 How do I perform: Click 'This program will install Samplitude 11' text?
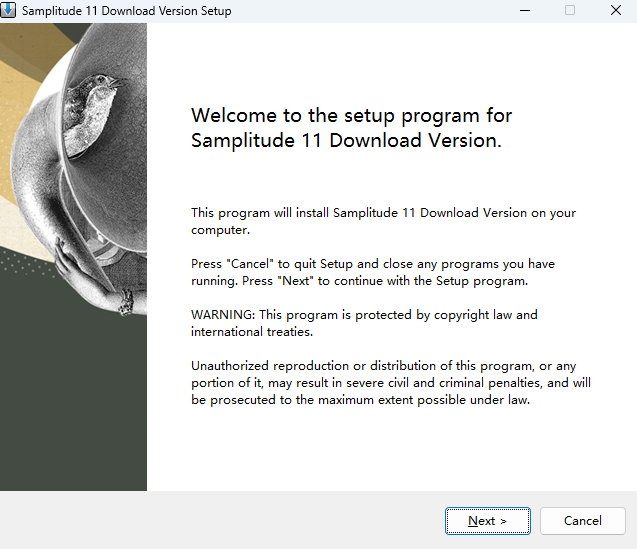pyautogui.click(x=384, y=221)
